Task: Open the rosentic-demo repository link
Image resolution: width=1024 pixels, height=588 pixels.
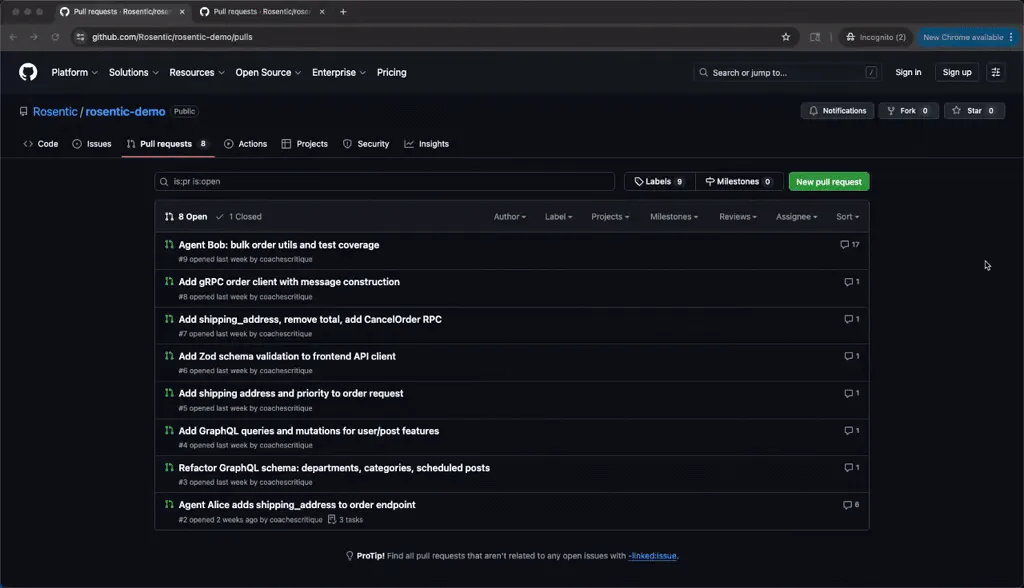Action: click(x=125, y=112)
